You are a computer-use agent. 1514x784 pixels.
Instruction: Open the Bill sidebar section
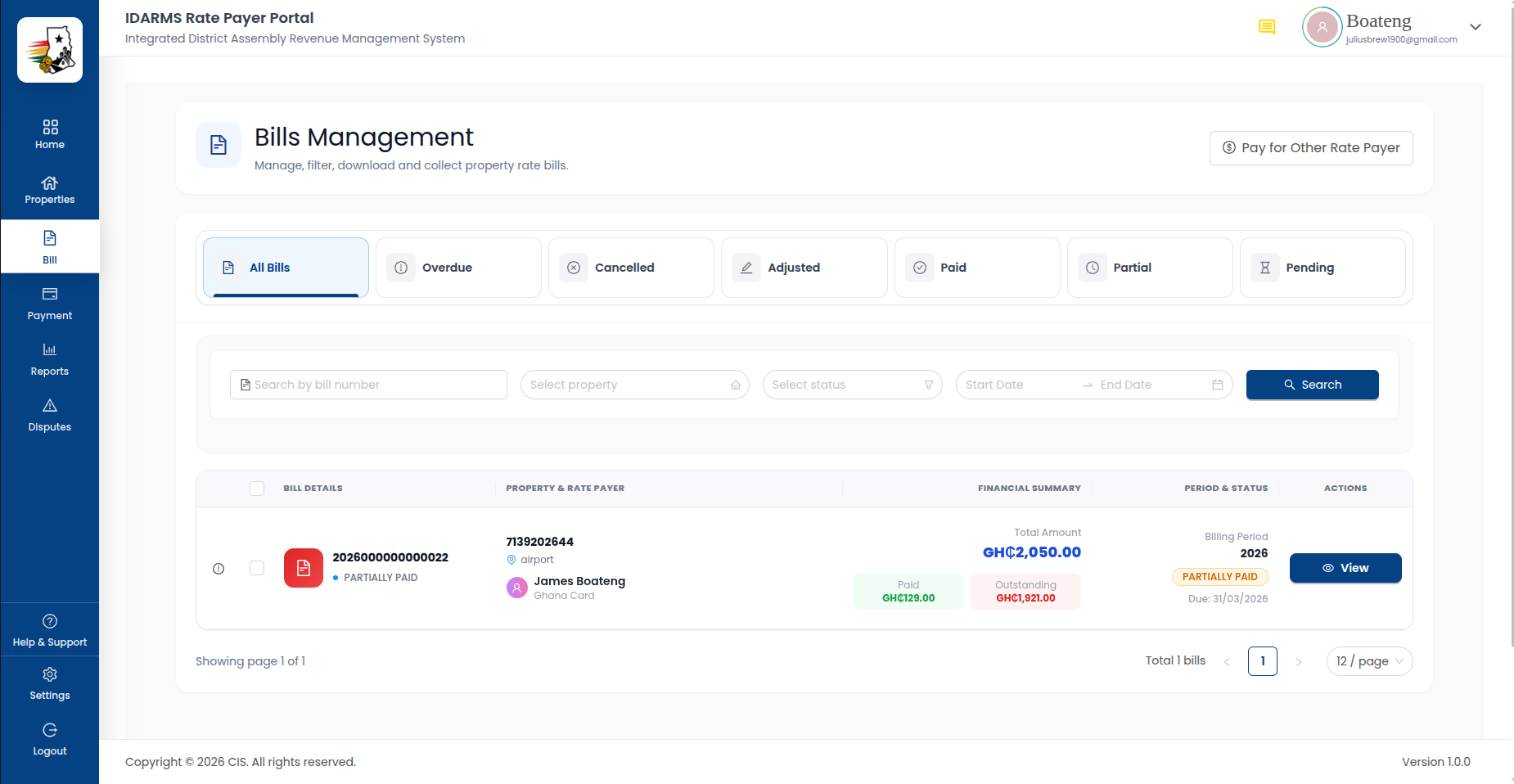coord(49,246)
